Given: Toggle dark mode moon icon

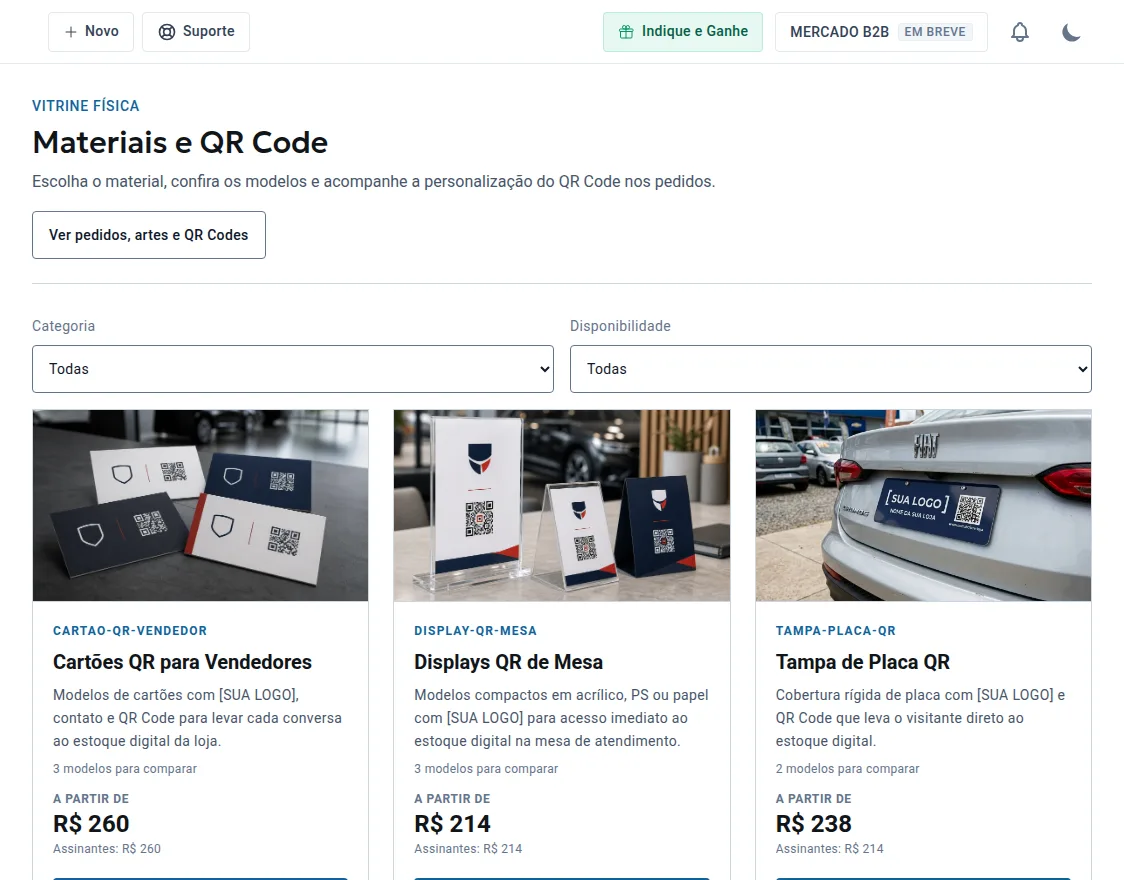Looking at the screenshot, I should click(x=1071, y=32).
